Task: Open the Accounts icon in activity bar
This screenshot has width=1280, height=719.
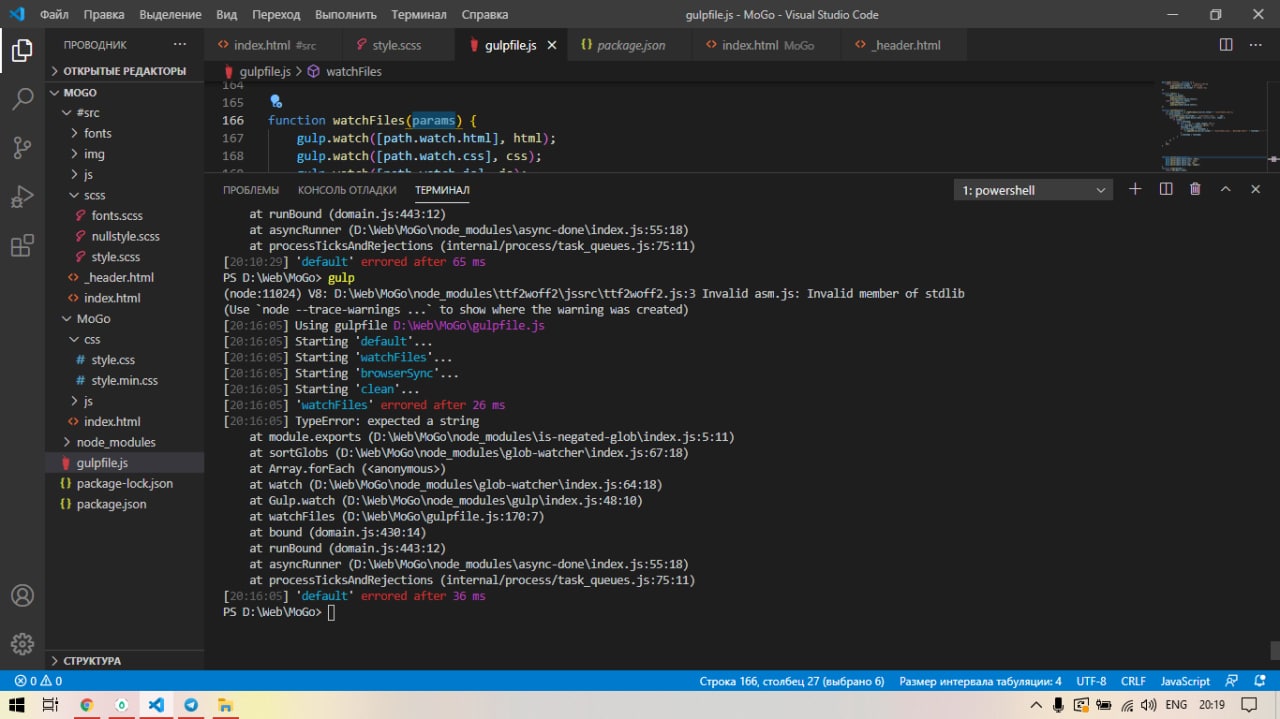Action: click(x=22, y=595)
